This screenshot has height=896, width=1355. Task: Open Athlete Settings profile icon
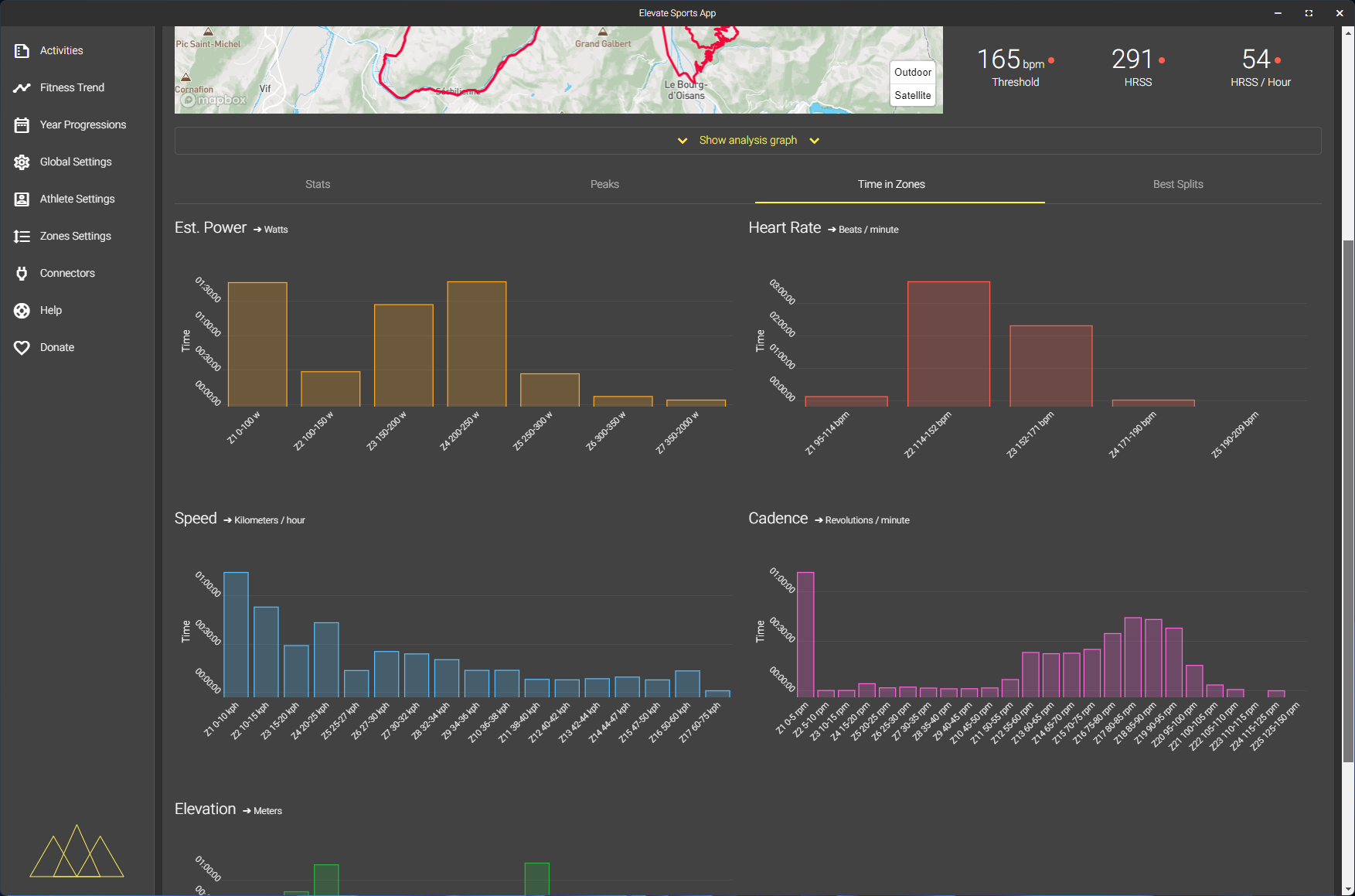[22, 199]
